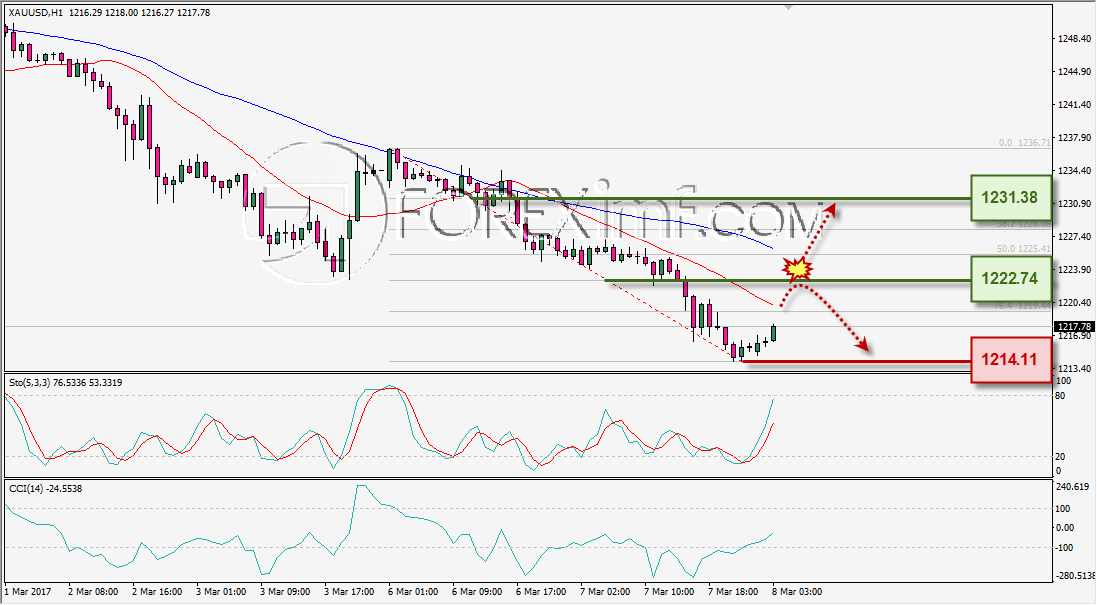Click the stochastic 80 level label
Viewport: 1097px width, 605px height.
pyautogui.click(x=1060, y=396)
